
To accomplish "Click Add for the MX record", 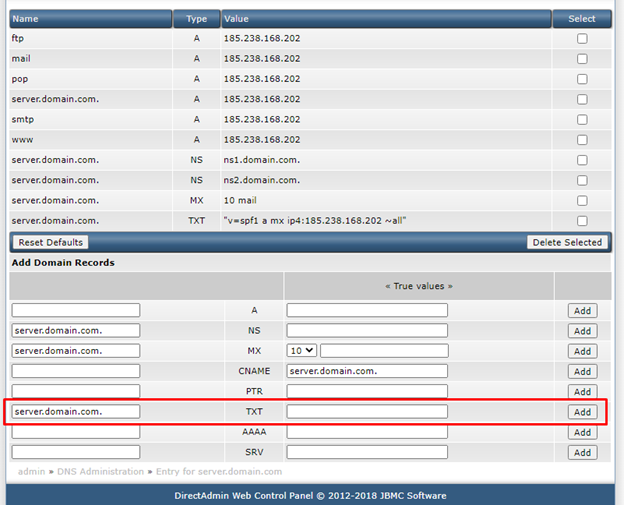I will point(582,351).
